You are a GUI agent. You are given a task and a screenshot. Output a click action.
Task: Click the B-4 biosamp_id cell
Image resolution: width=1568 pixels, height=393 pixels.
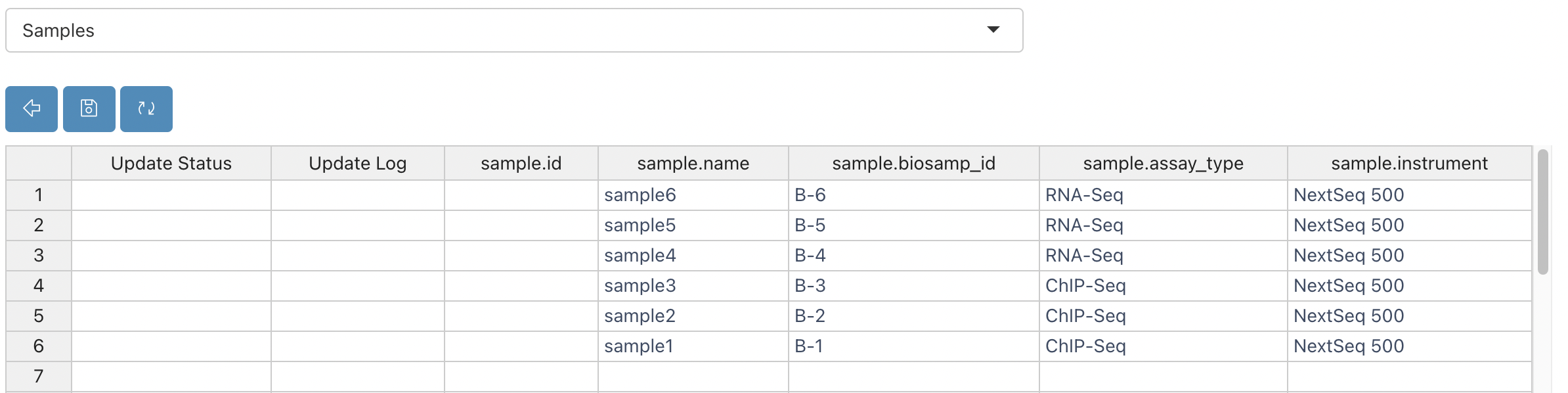pos(914,256)
